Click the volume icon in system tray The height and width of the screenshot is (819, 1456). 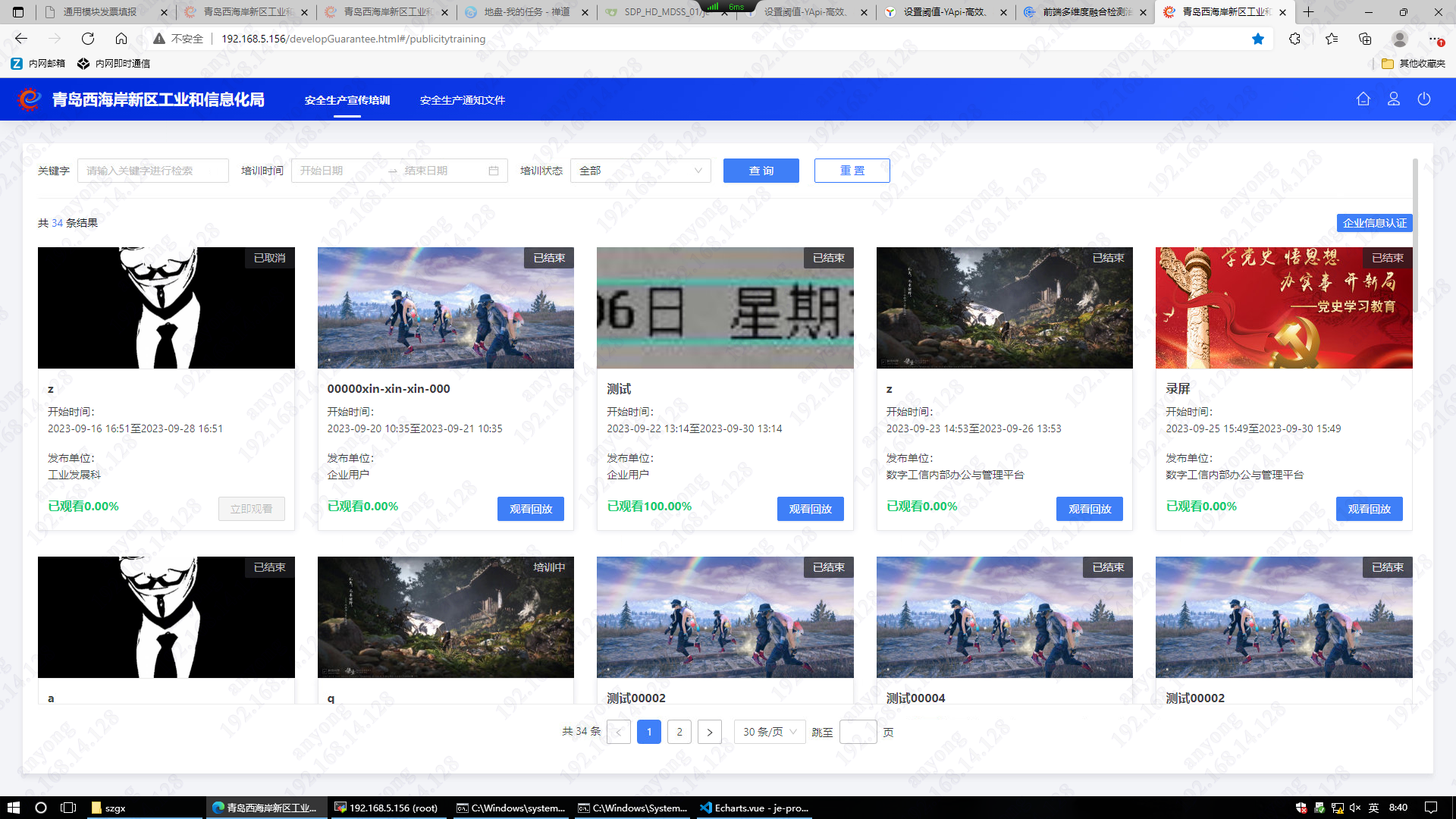tap(1355, 808)
